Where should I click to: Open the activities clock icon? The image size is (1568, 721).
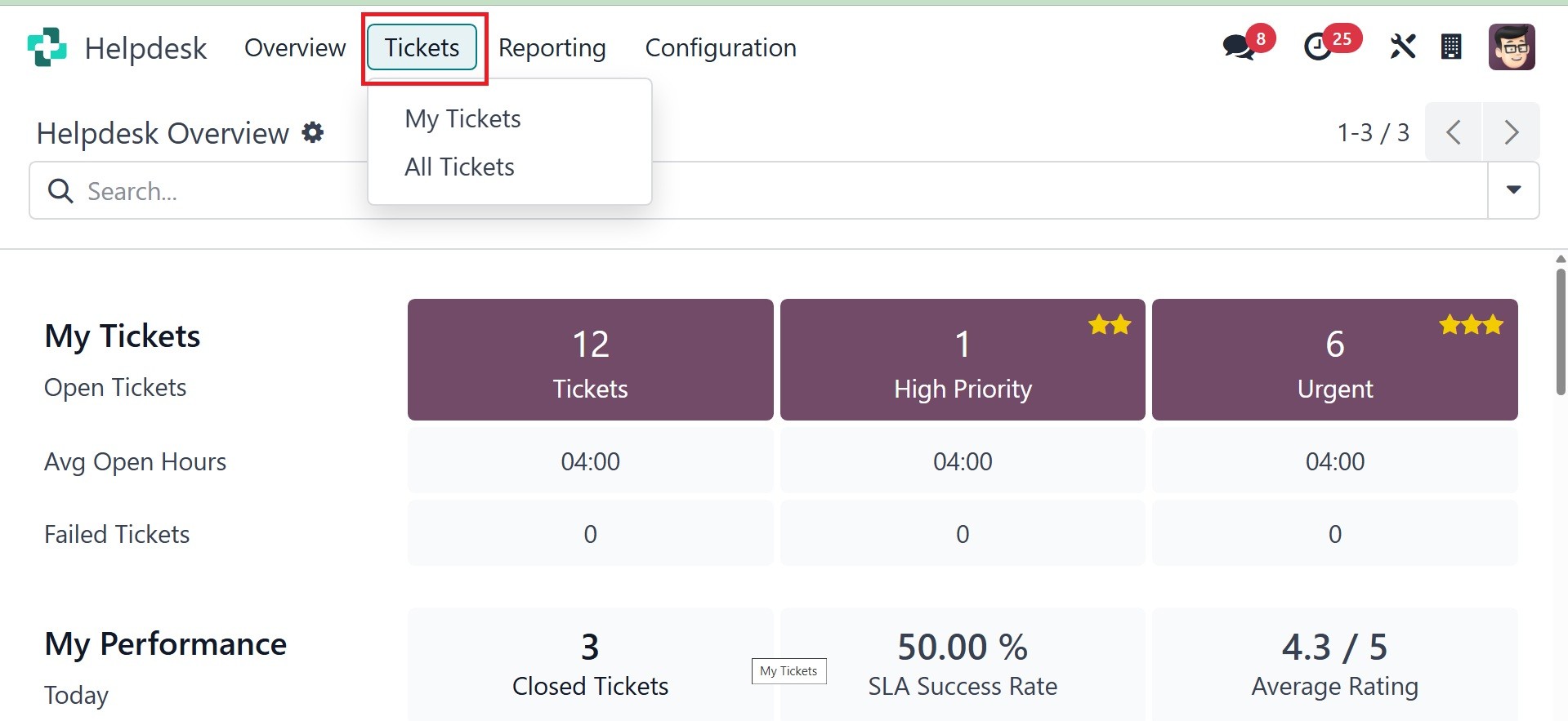1317,47
